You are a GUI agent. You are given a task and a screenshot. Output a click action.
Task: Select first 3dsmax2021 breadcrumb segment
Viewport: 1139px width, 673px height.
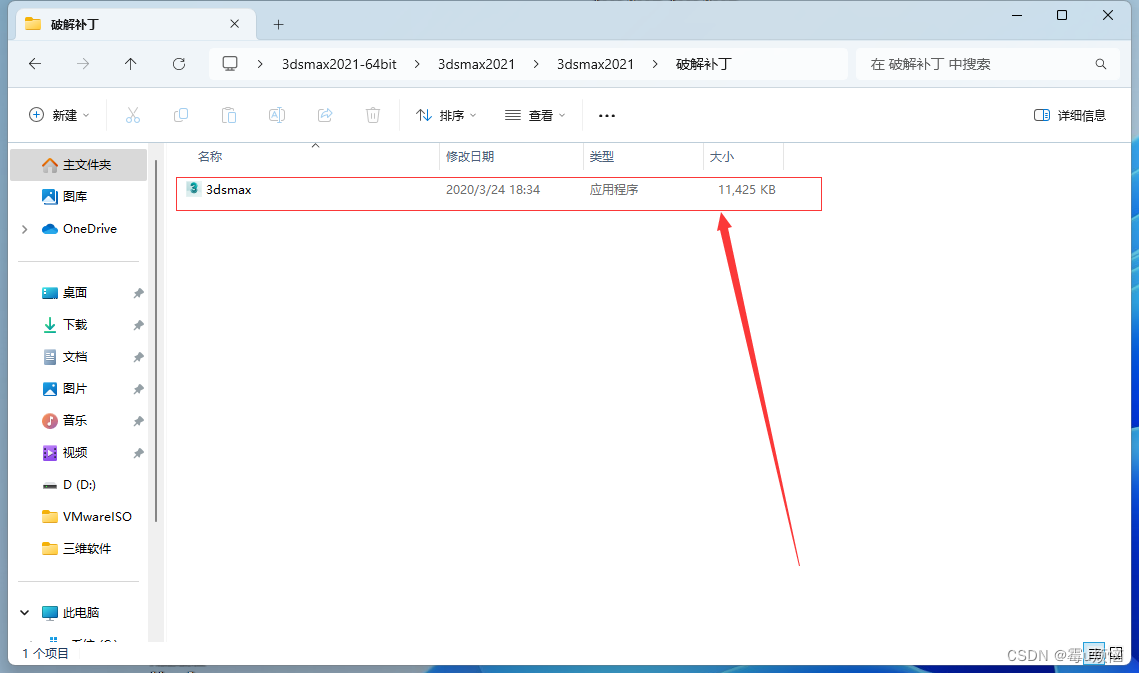point(476,64)
